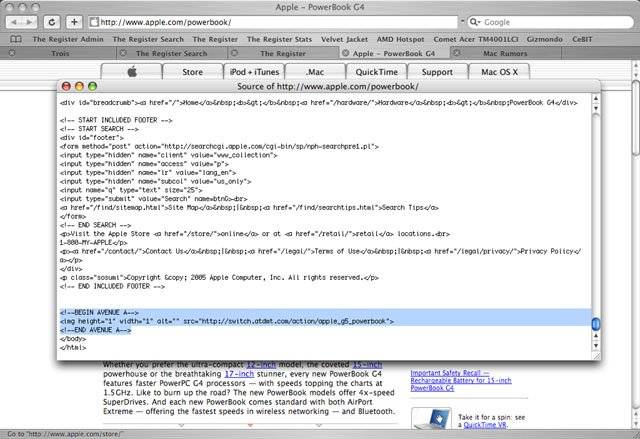
Task: Click Source window resize corner grip
Action: click(x=596, y=356)
